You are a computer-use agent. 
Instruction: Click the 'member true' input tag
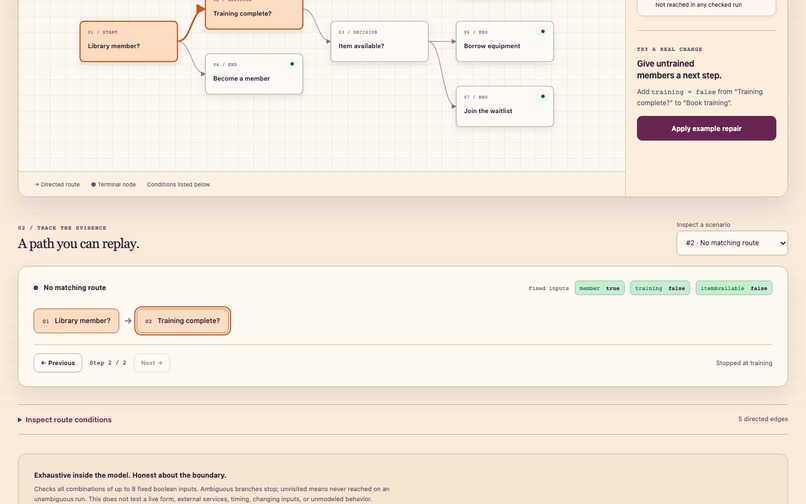pos(599,288)
